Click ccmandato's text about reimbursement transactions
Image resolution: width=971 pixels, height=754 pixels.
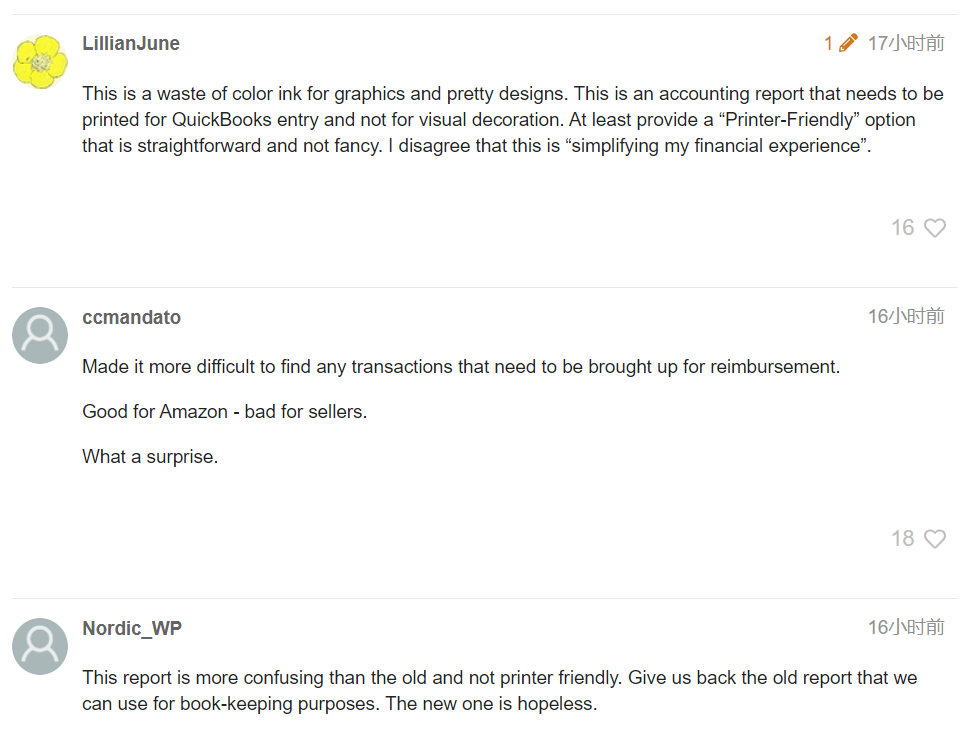461,366
